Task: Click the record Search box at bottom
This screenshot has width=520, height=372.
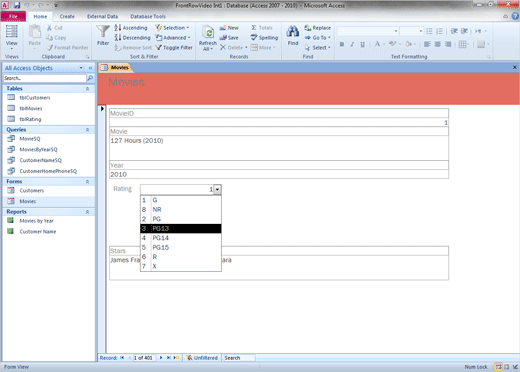Action: [239, 358]
